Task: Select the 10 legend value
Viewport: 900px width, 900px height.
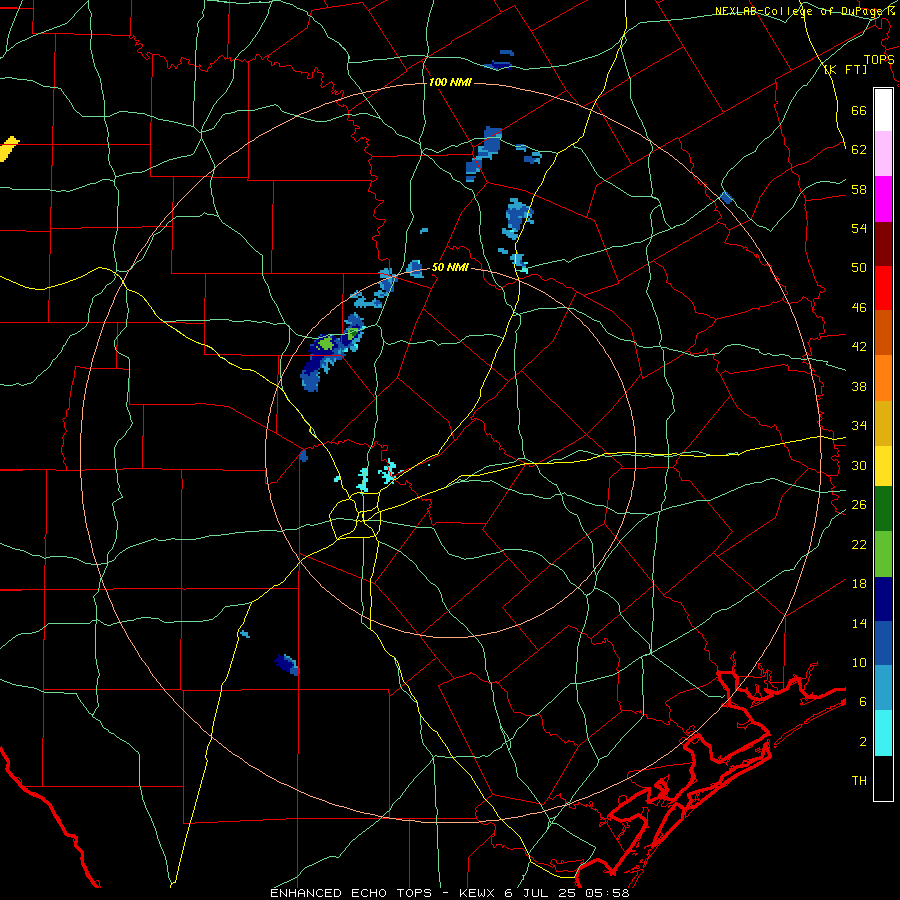Action: click(x=859, y=662)
